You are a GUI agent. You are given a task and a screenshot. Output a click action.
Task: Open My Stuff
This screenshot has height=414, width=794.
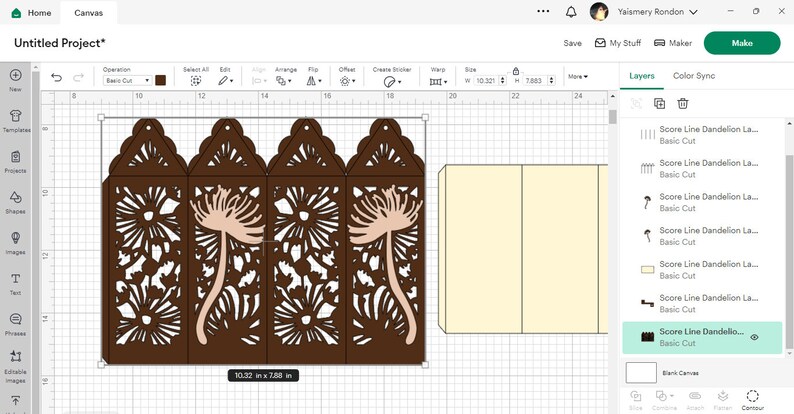click(618, 43)
